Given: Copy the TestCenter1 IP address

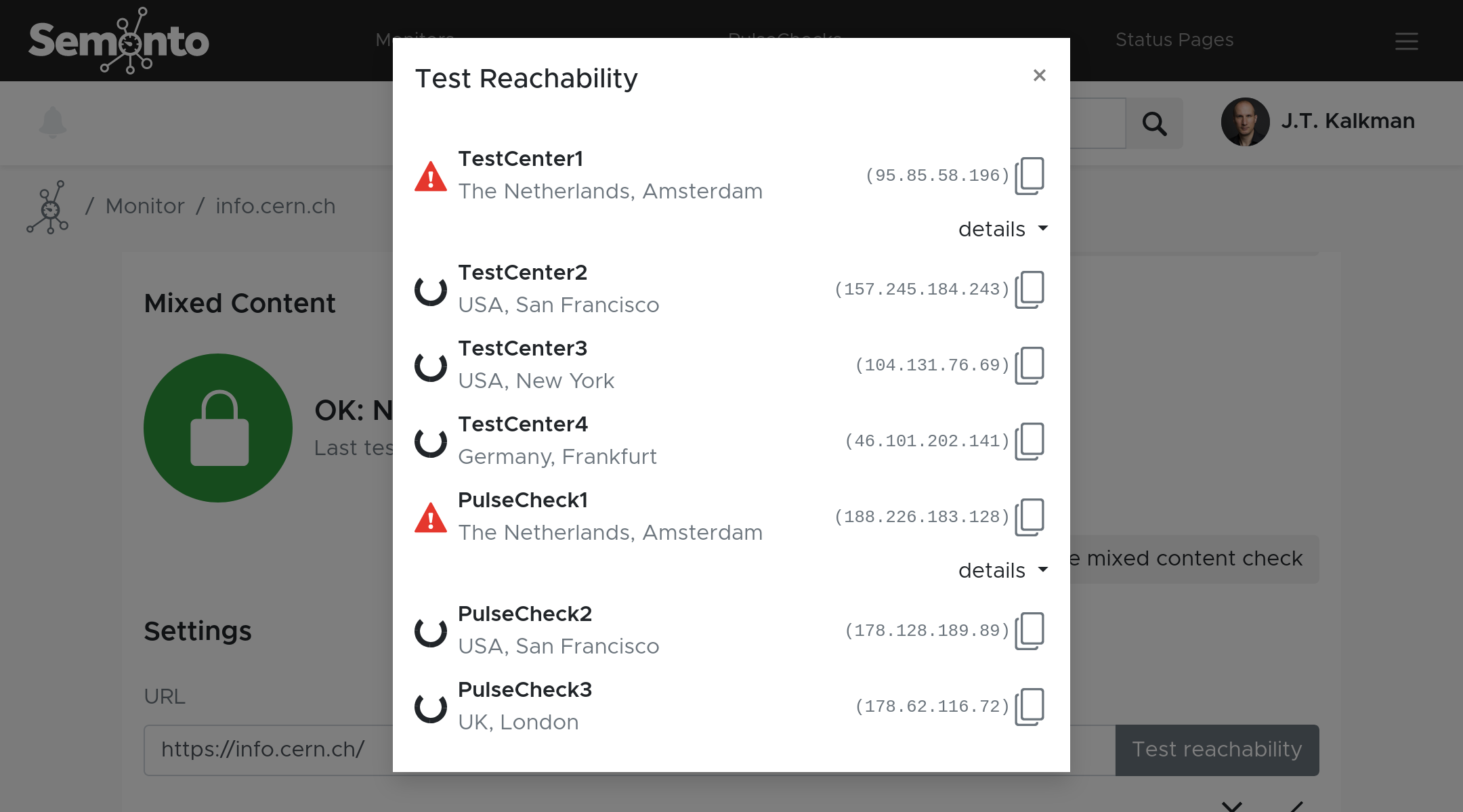Looking at the screenshot, I should click(1030, 175).
